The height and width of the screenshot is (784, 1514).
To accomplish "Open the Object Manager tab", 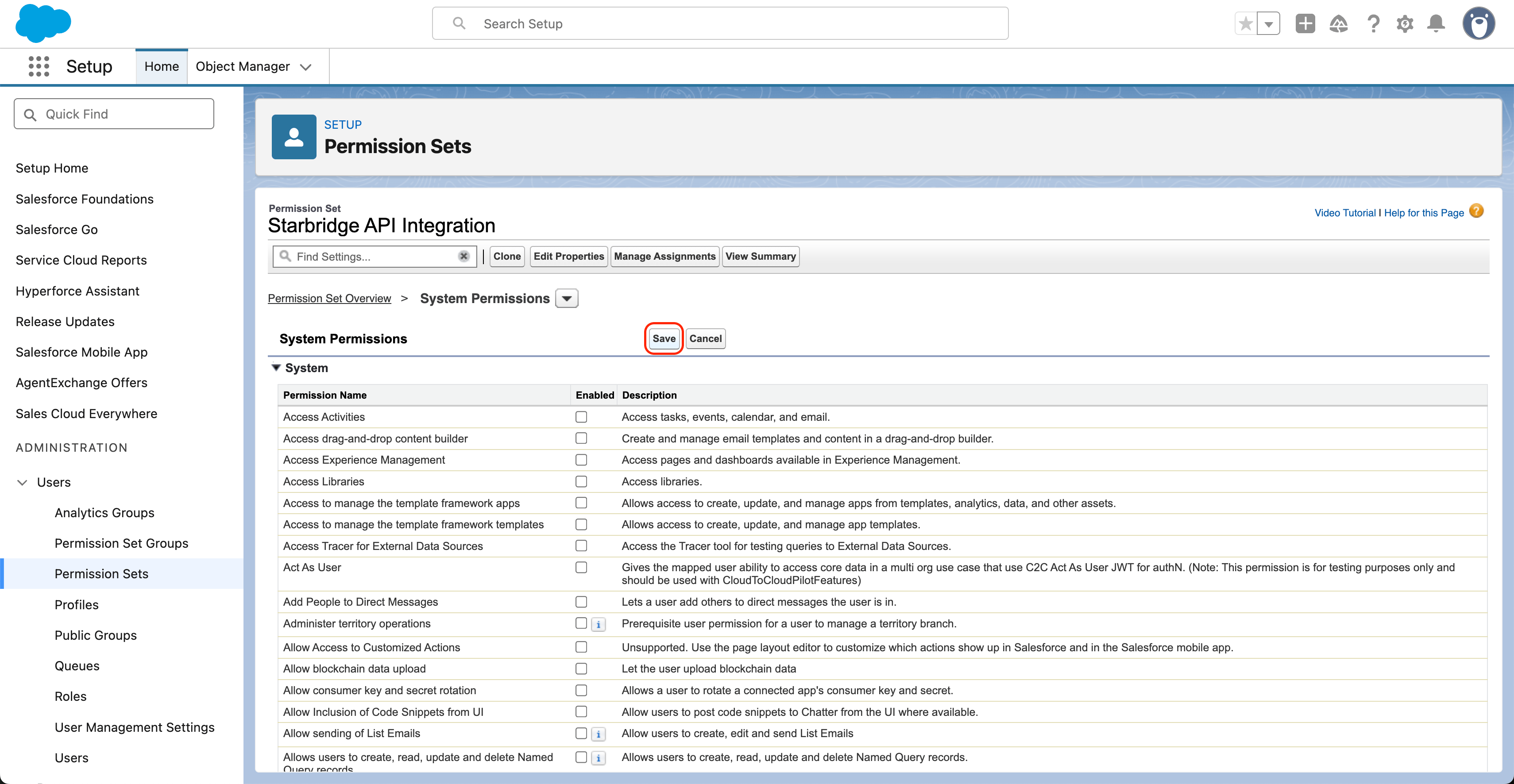I will (x=243, y=66).
